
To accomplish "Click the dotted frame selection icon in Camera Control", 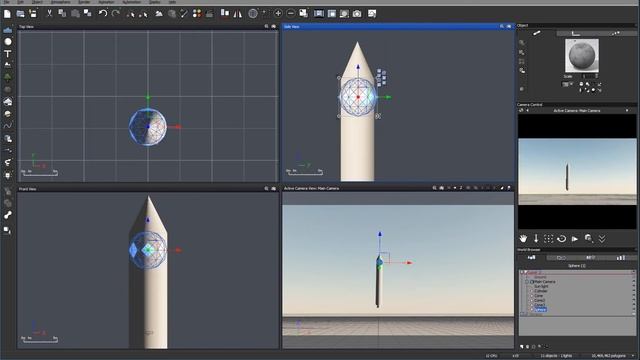I will (549, 239).
